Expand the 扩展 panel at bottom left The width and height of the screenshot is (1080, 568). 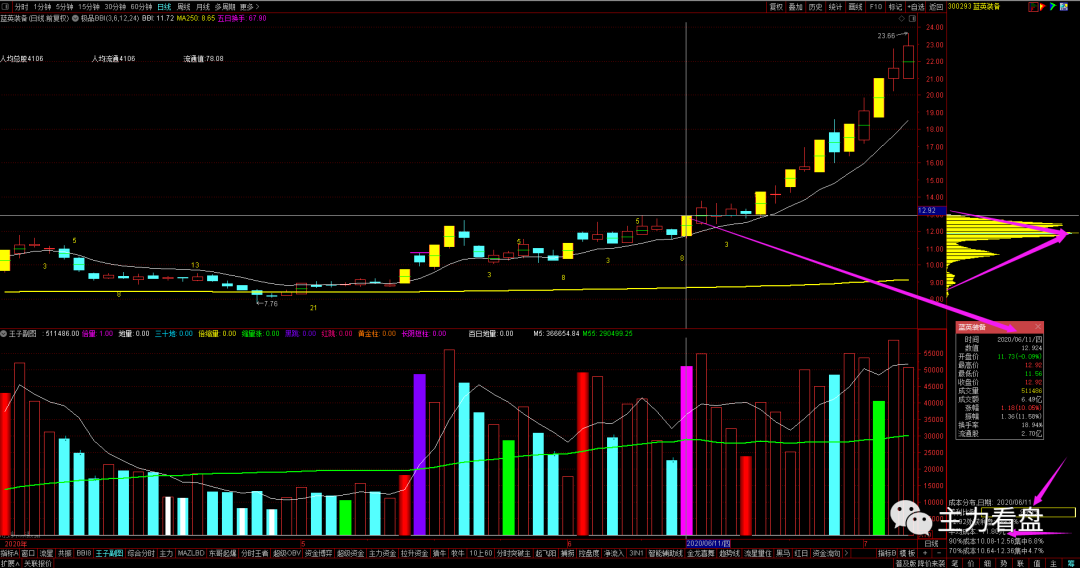[10, 563]
